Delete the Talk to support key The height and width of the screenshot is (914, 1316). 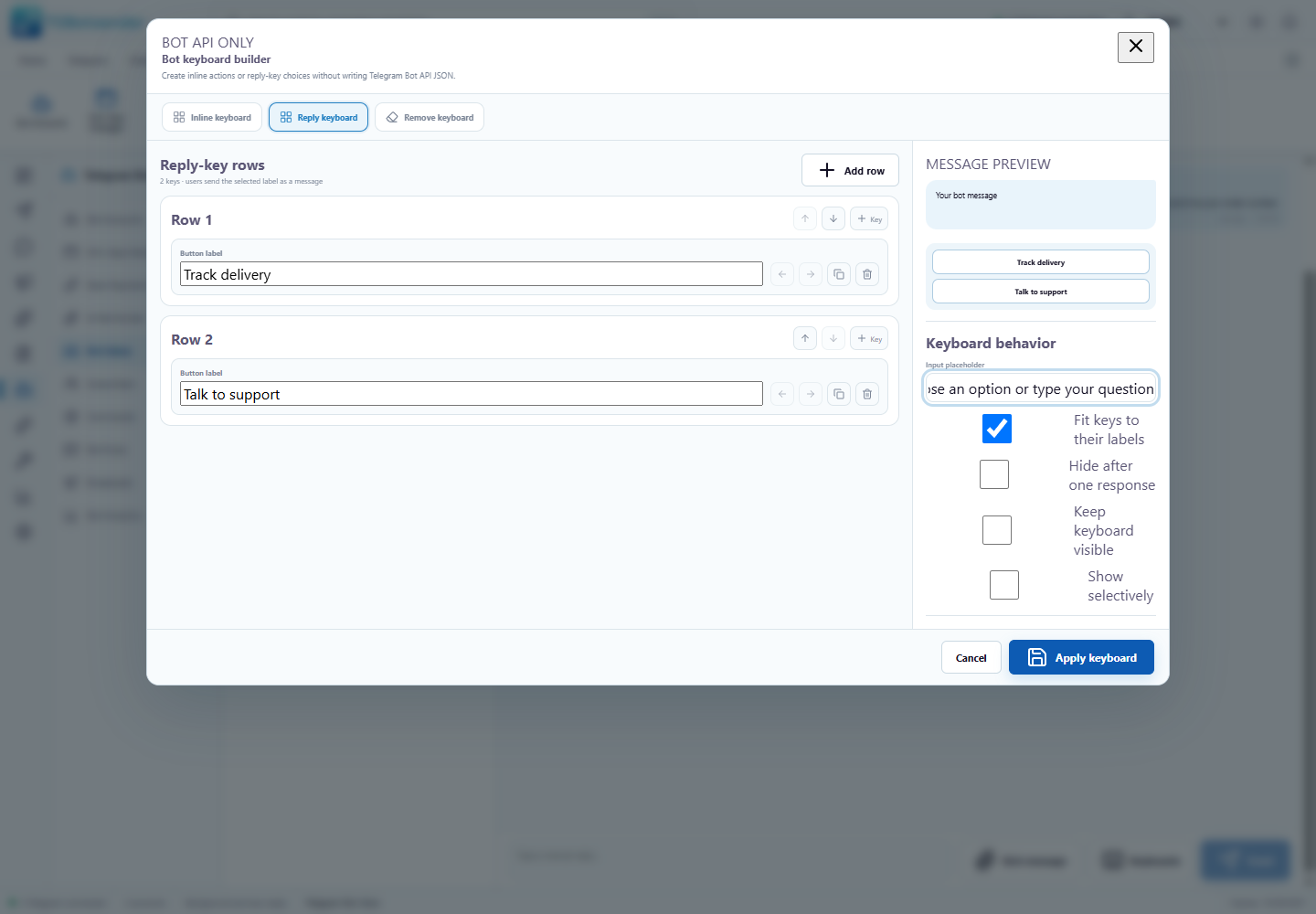(x=867, y=394)
